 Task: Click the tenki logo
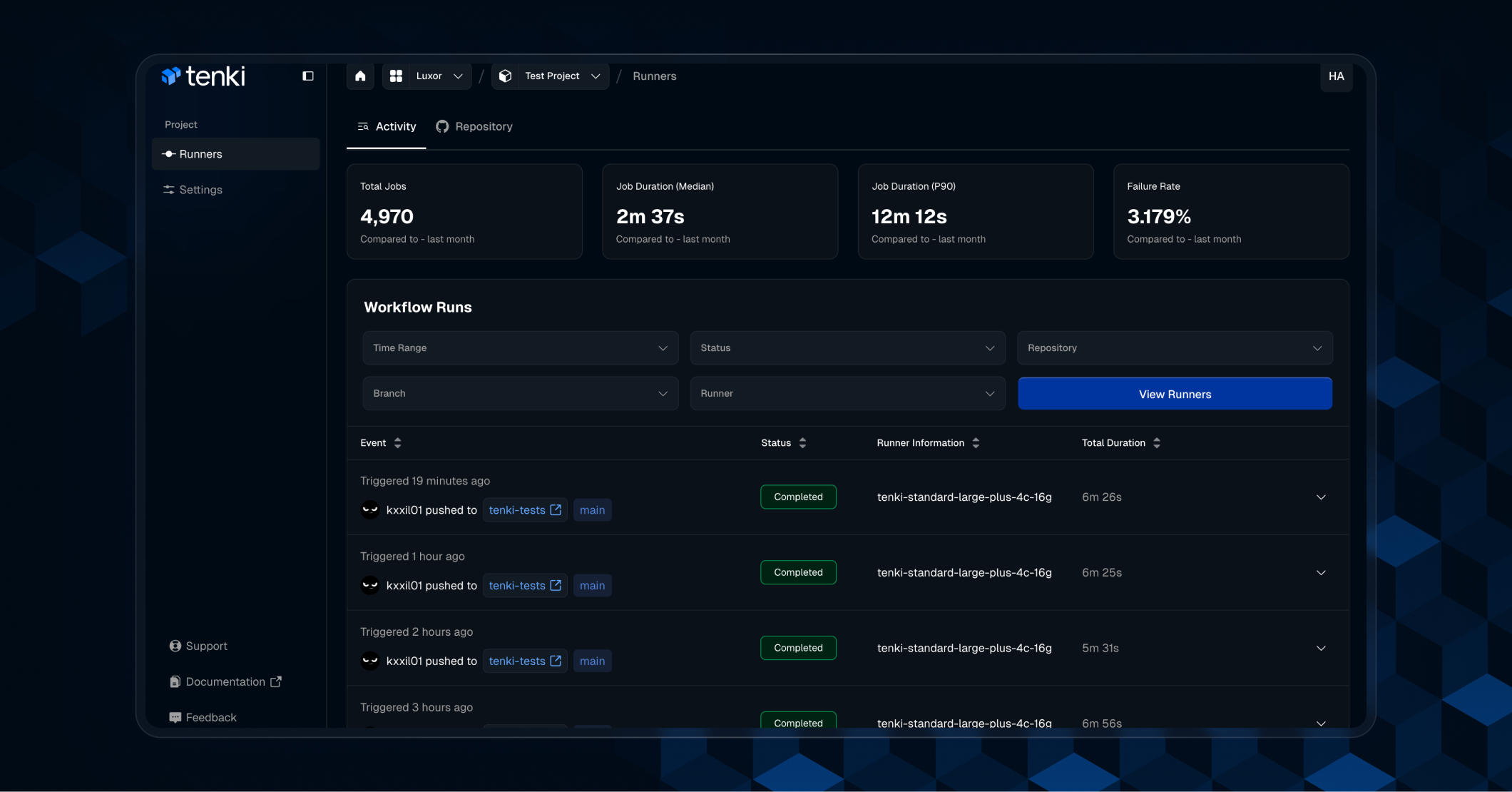(x=203, y=76)
